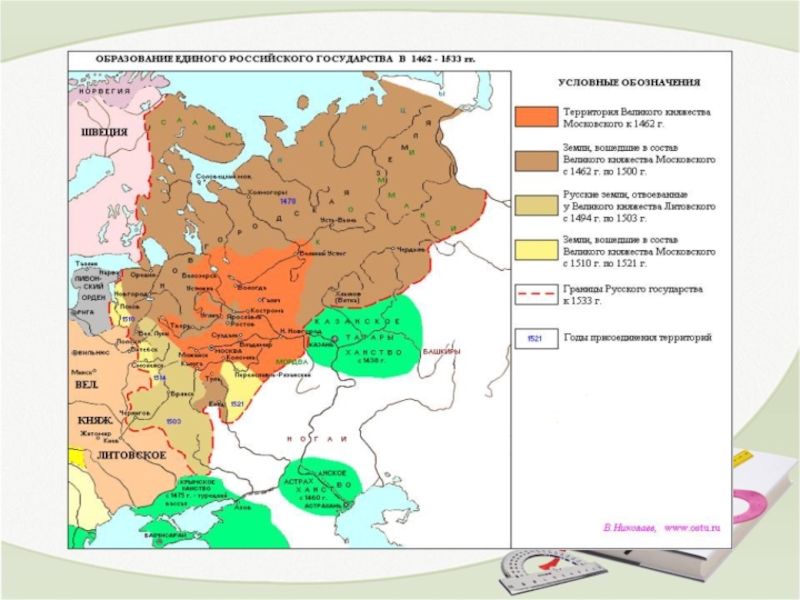
Task: Click the 'Башкиры' label on the map
Action: [441, 351]
